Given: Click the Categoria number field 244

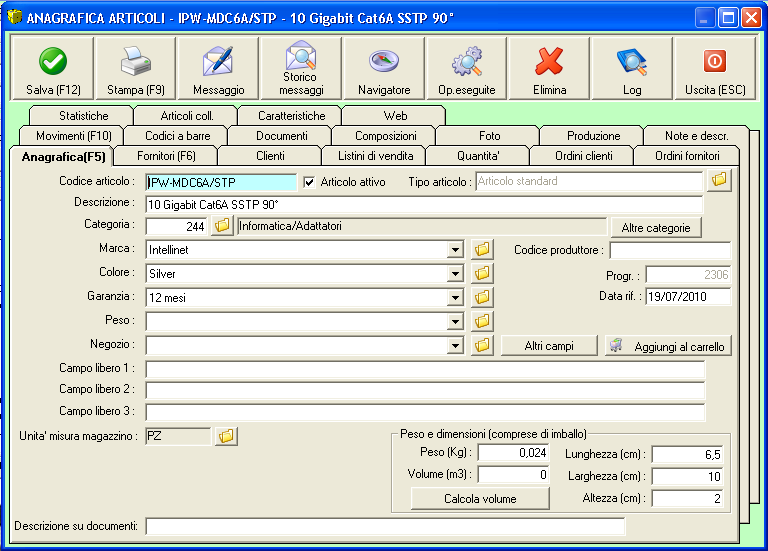Looking at the screenshot, I should 177,226.
